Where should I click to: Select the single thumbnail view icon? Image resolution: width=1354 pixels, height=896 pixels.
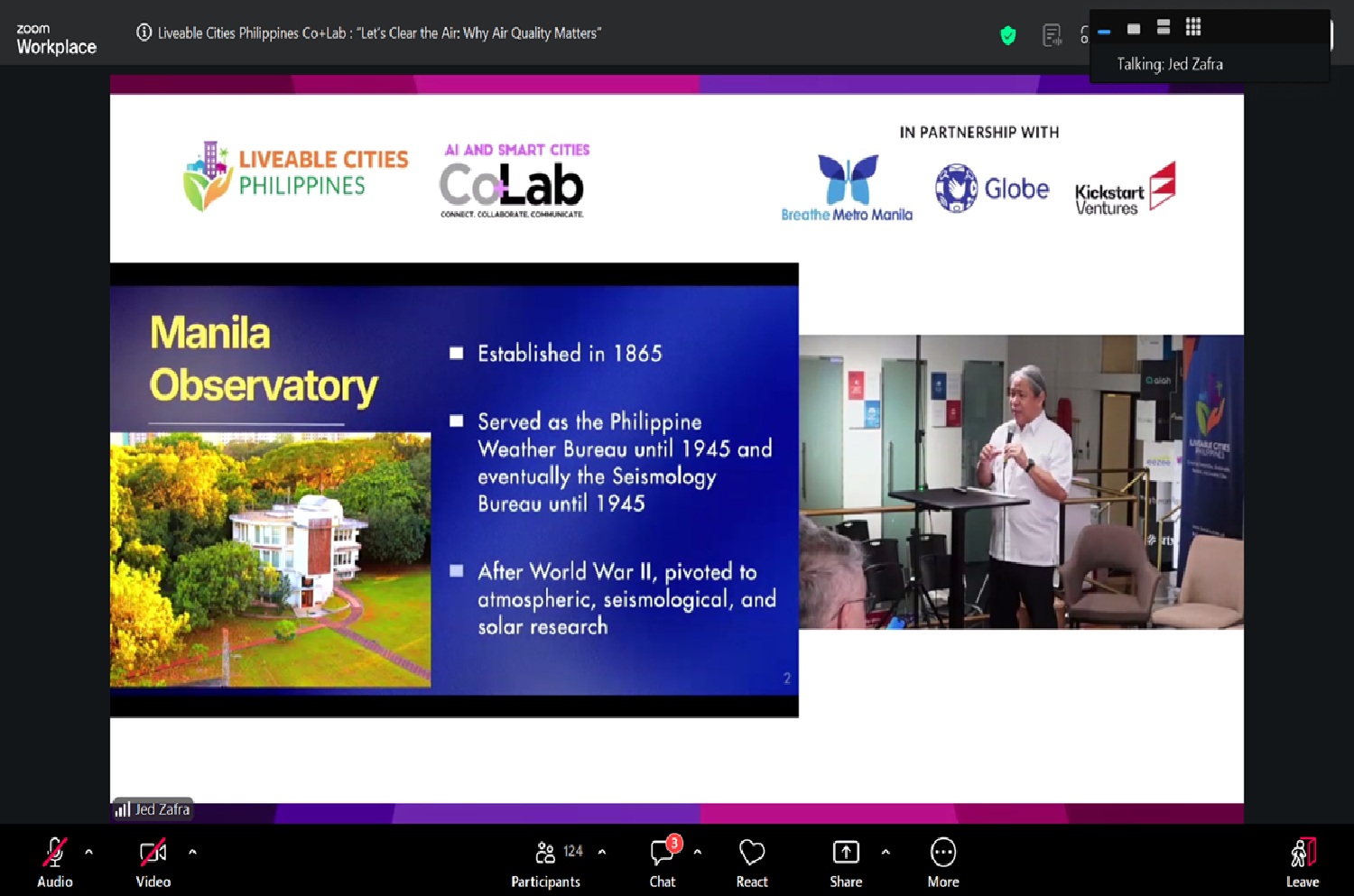[1134, 29]
